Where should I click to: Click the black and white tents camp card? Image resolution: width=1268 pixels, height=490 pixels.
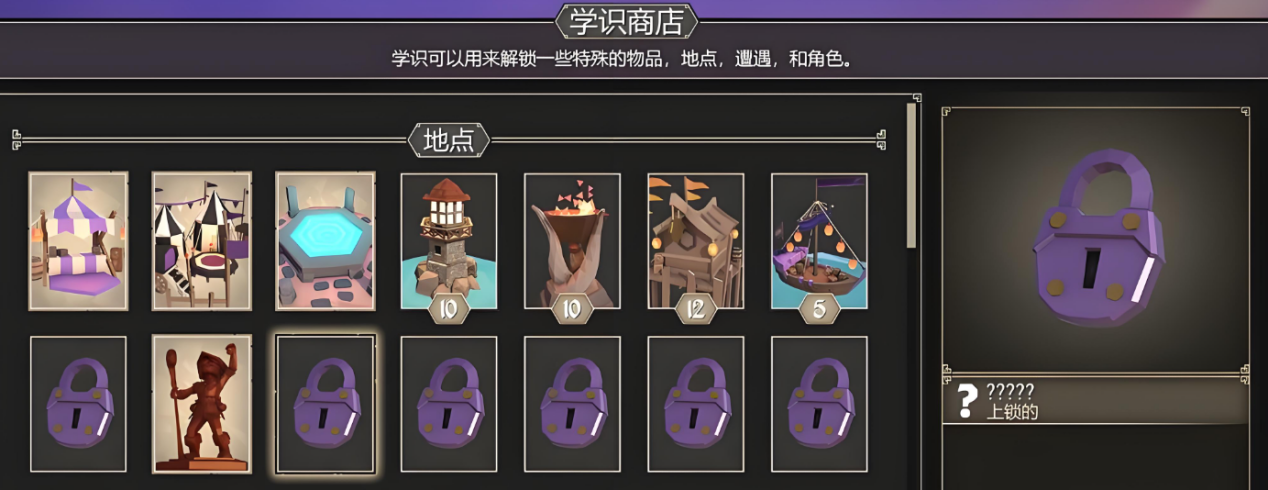(x=202, y=241)
